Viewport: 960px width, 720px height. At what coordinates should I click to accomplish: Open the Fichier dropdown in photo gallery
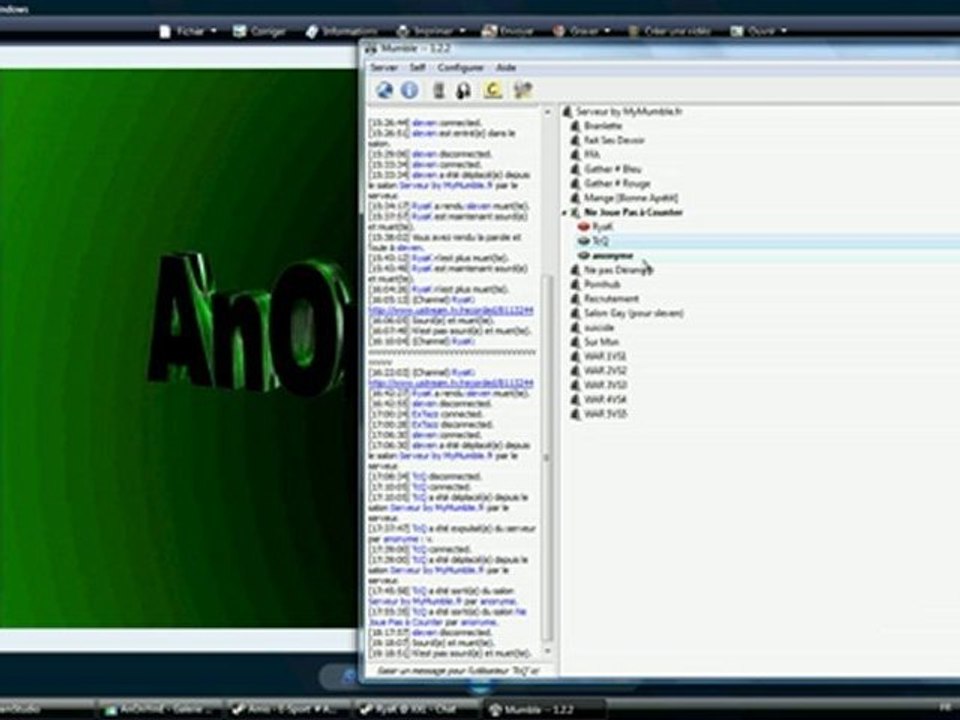point(188,31)
